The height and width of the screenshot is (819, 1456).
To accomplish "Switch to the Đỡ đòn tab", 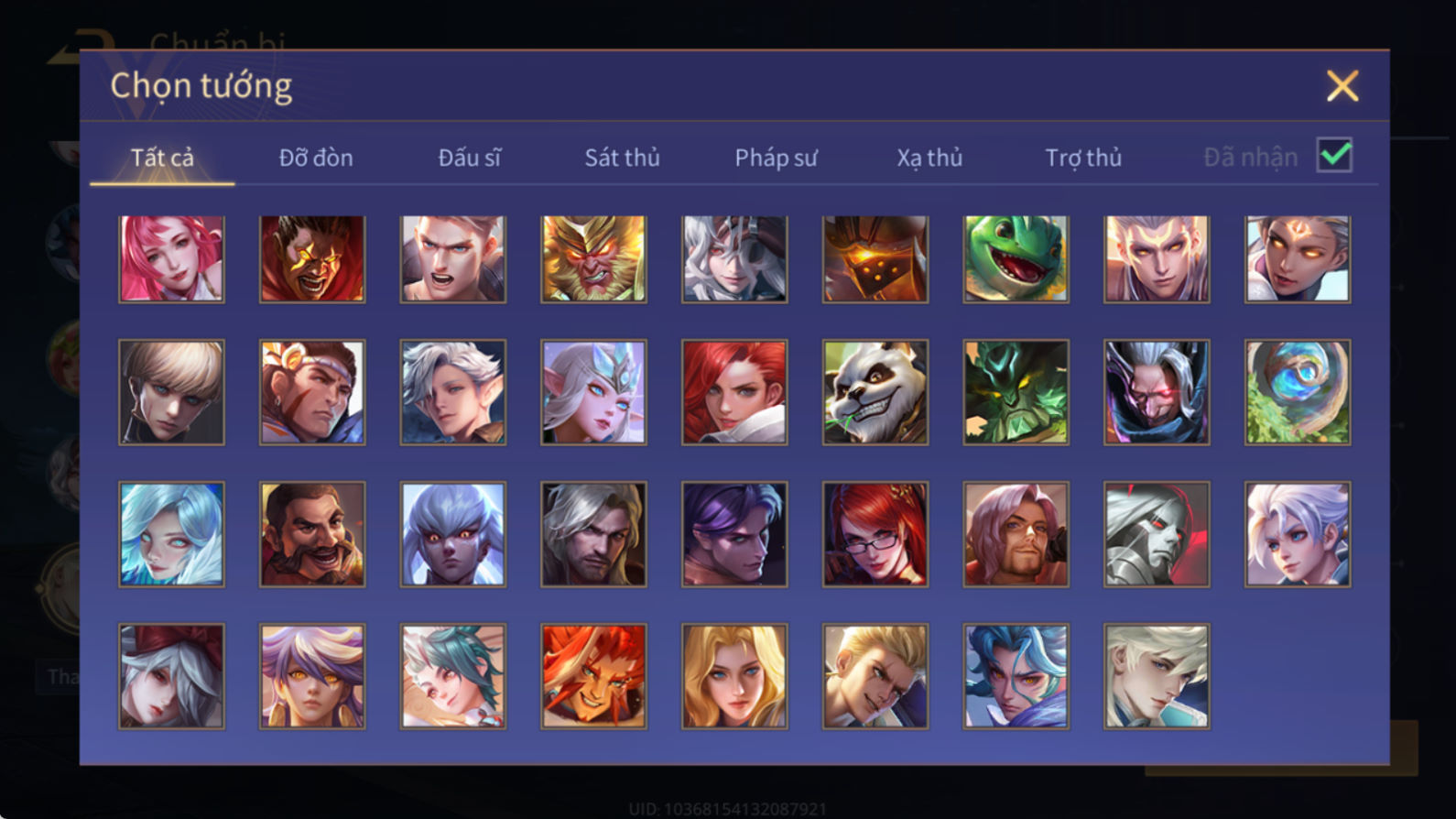I will pyautogui.click(x=316, y=158).
